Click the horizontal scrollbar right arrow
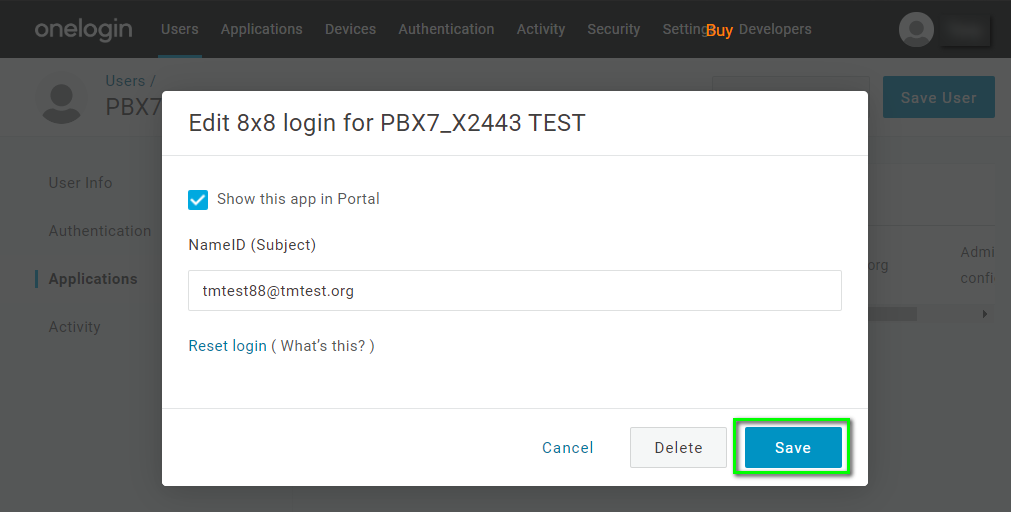This screenshot has height=512, width=1011. (985, 314)
